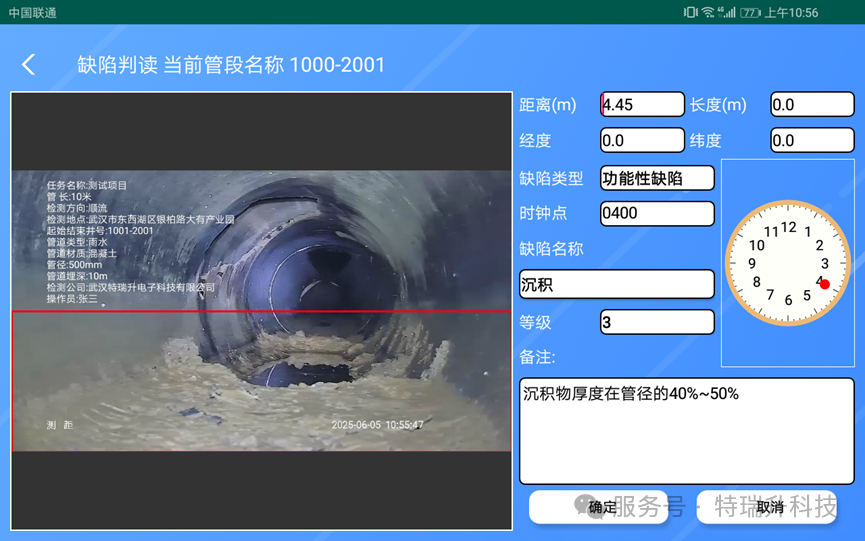Click the 上午10:56 clock time
865x541 pixels.
click(792, 12)
